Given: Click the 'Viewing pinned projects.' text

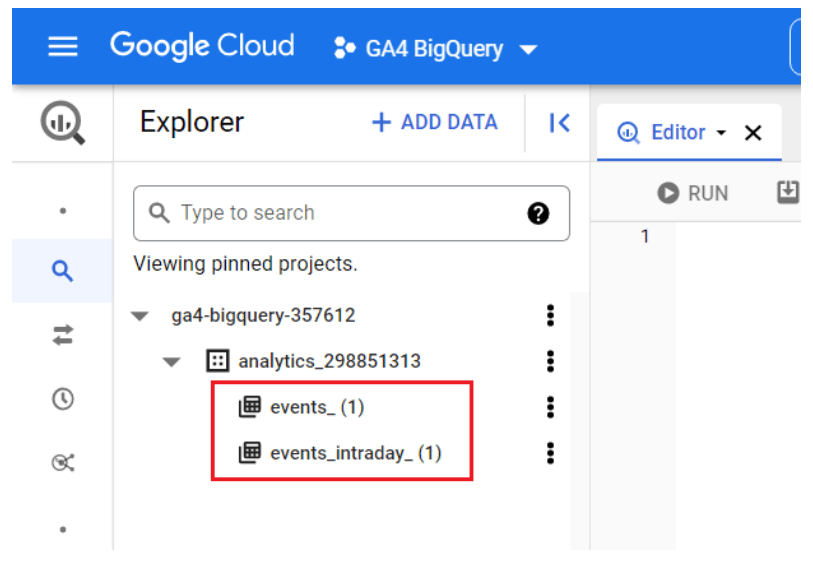Looking at the screenshot, I should point(245,264).
